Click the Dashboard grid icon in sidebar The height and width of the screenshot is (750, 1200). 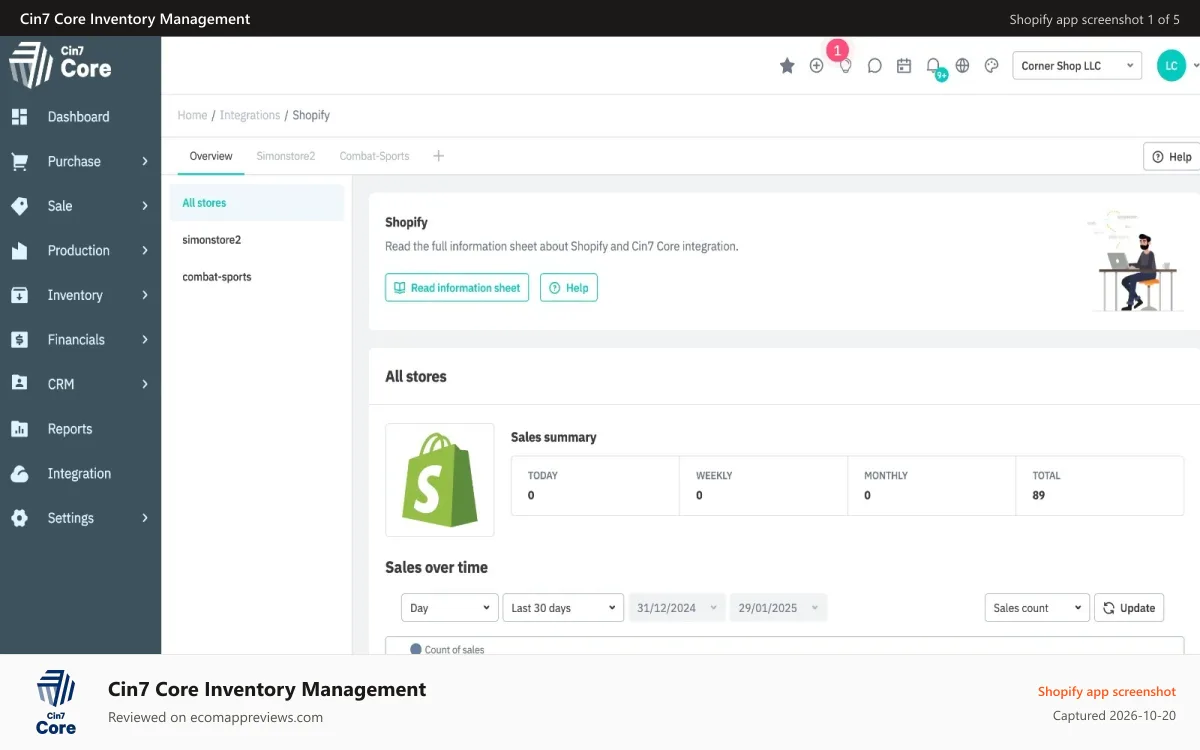coord(19,117)
